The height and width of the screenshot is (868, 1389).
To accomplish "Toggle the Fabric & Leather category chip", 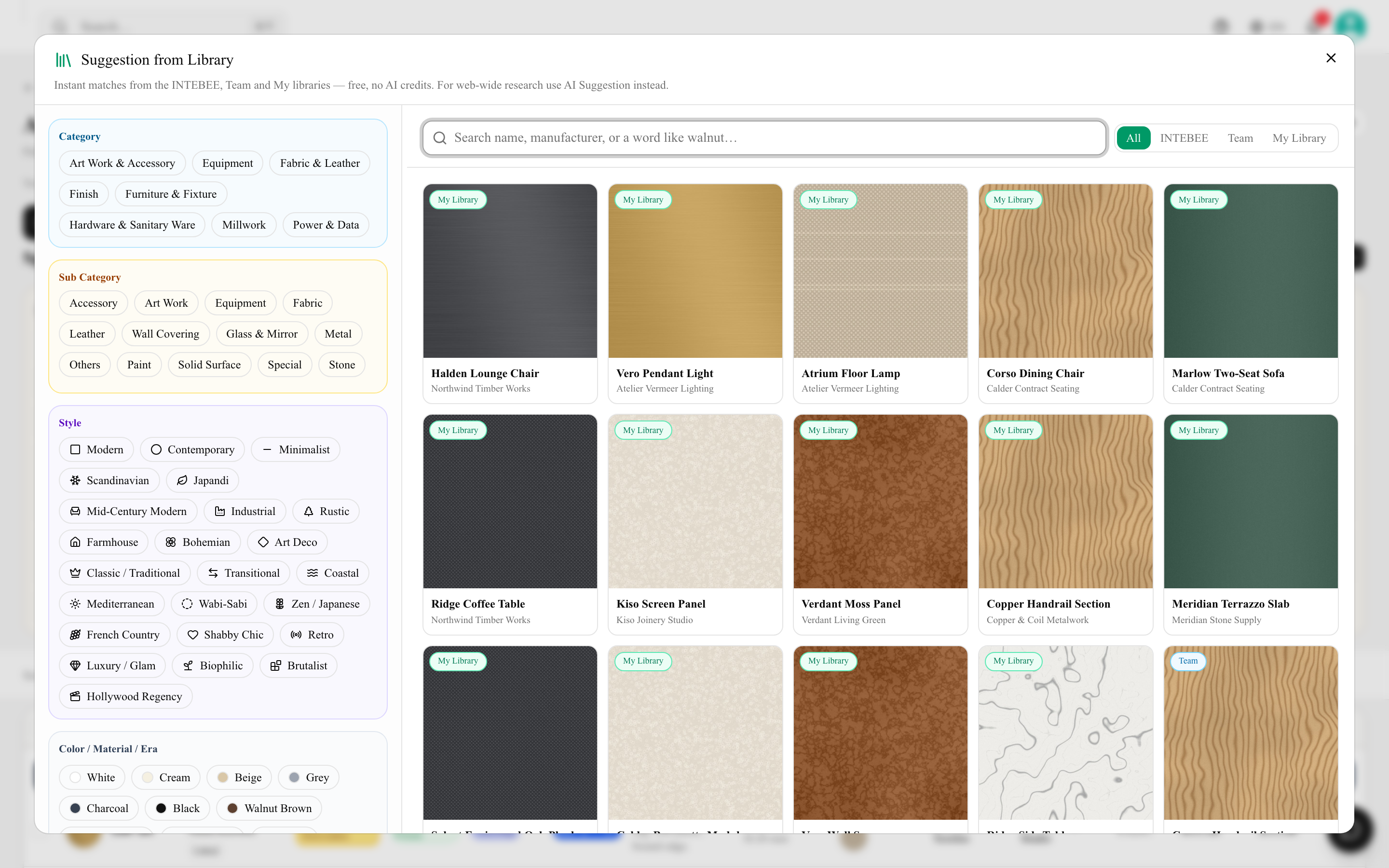I will [320, 163].
